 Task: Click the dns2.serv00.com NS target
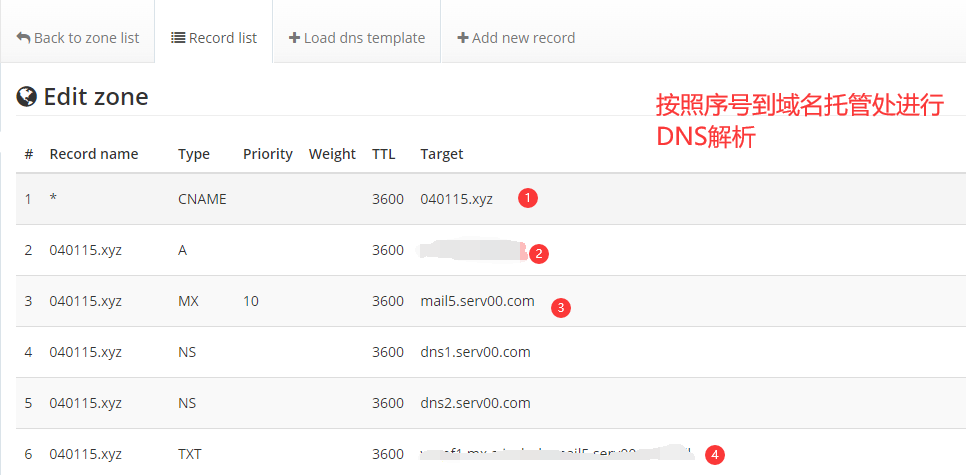(475, 403)
